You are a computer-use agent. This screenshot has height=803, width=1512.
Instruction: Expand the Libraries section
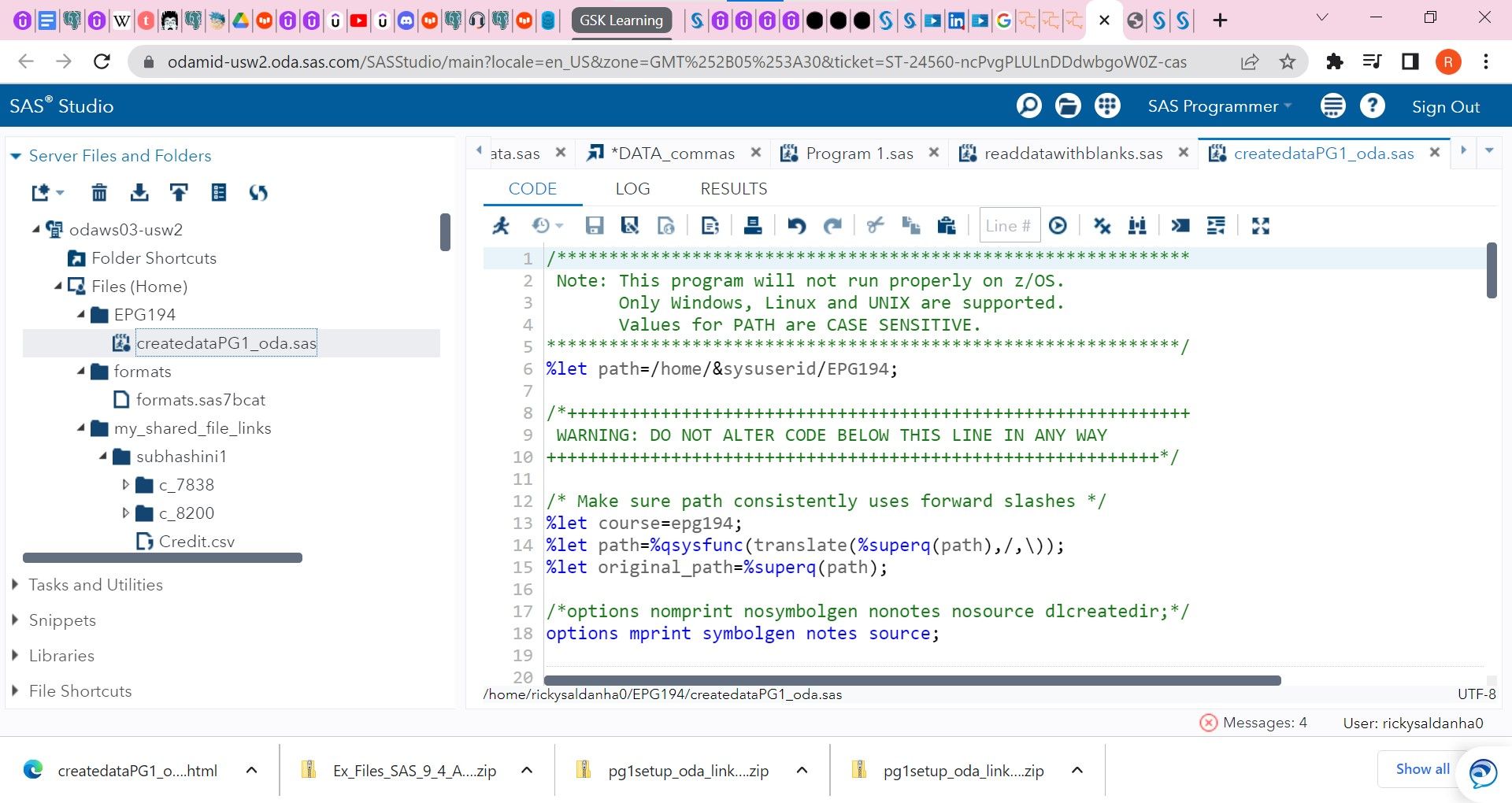coord(61,656)
